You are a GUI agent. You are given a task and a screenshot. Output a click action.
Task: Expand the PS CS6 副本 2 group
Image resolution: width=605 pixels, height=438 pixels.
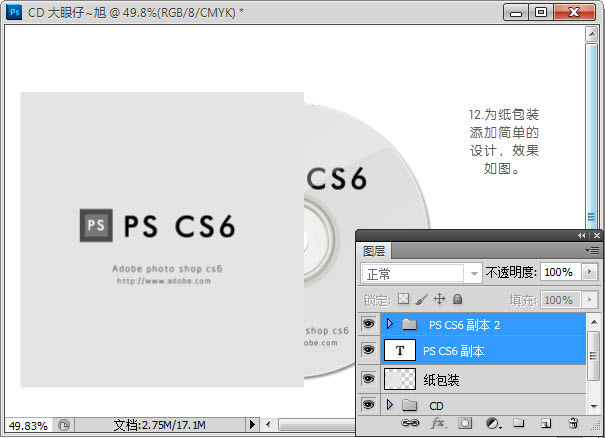coord(389,324)
